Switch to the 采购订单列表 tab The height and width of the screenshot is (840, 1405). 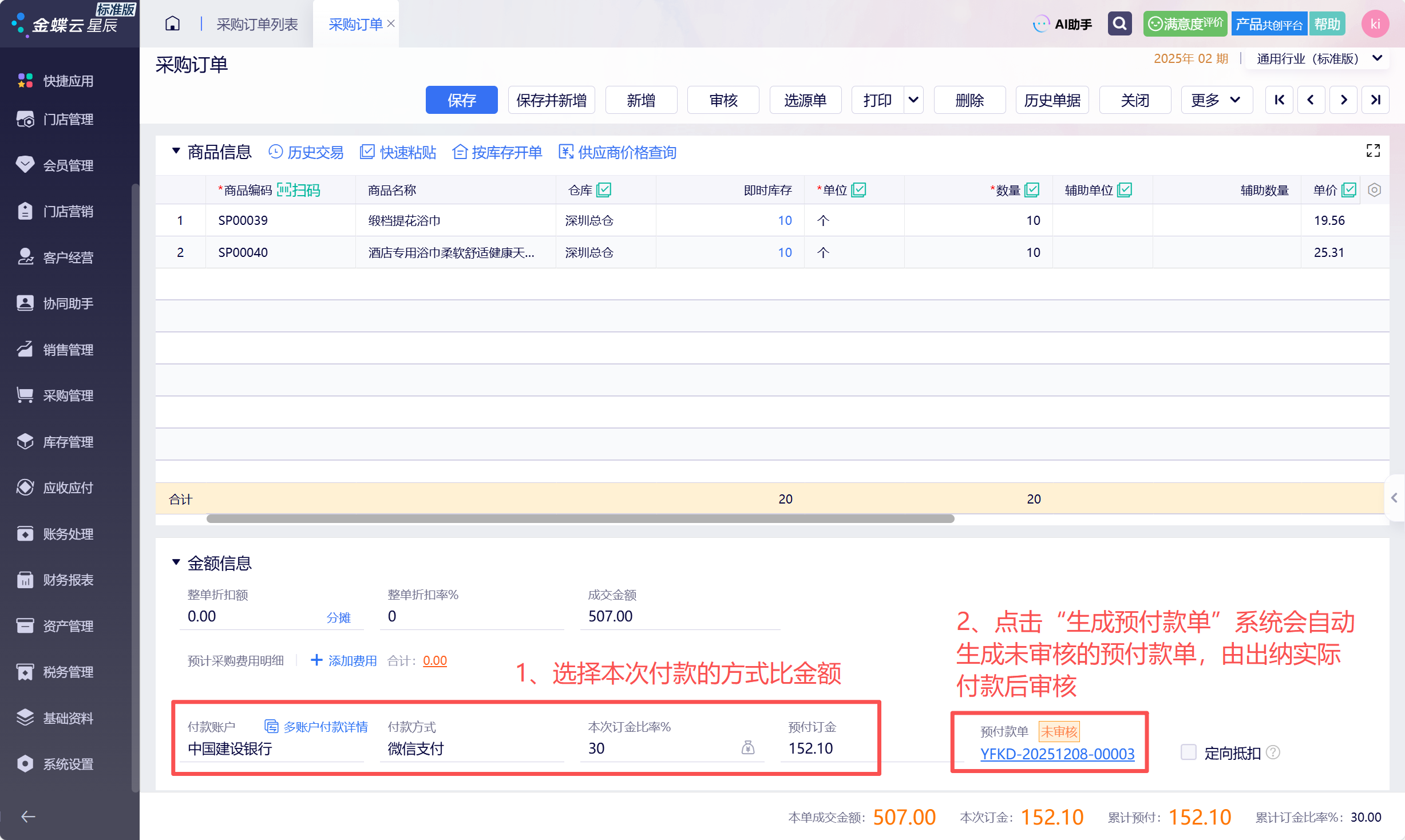[x=257, y=24]
